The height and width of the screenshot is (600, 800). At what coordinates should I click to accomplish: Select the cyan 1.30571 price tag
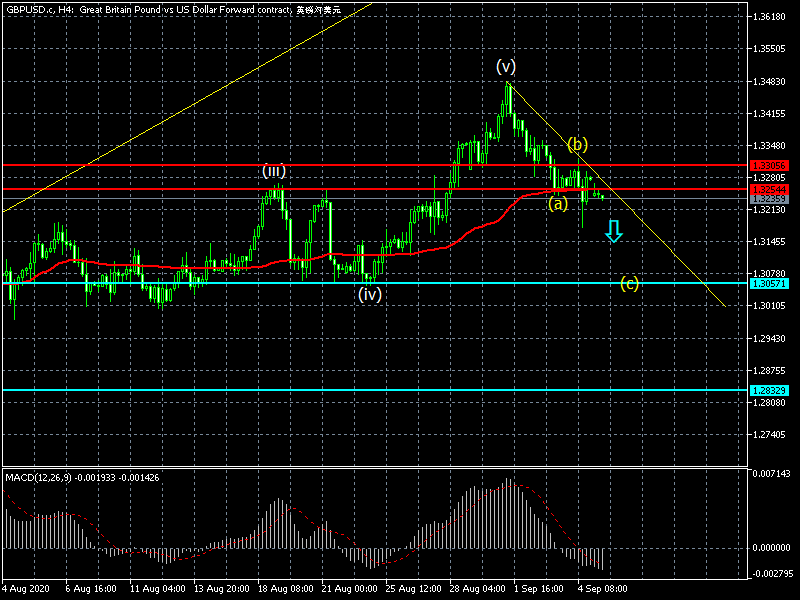pos(769,284)
